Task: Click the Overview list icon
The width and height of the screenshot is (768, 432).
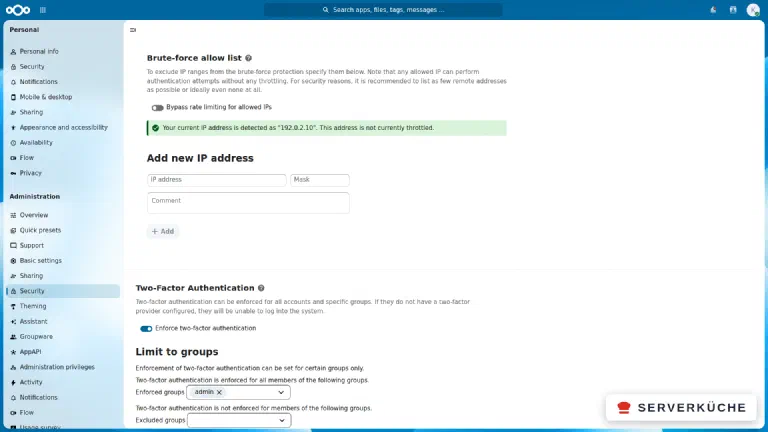Action: tap(13, 215)
